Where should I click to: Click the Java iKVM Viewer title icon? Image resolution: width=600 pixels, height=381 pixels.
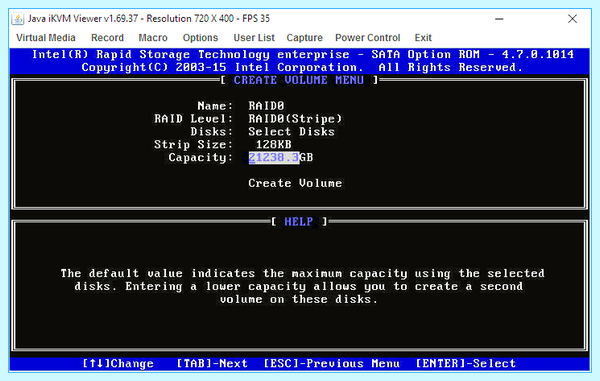[18, 18]
